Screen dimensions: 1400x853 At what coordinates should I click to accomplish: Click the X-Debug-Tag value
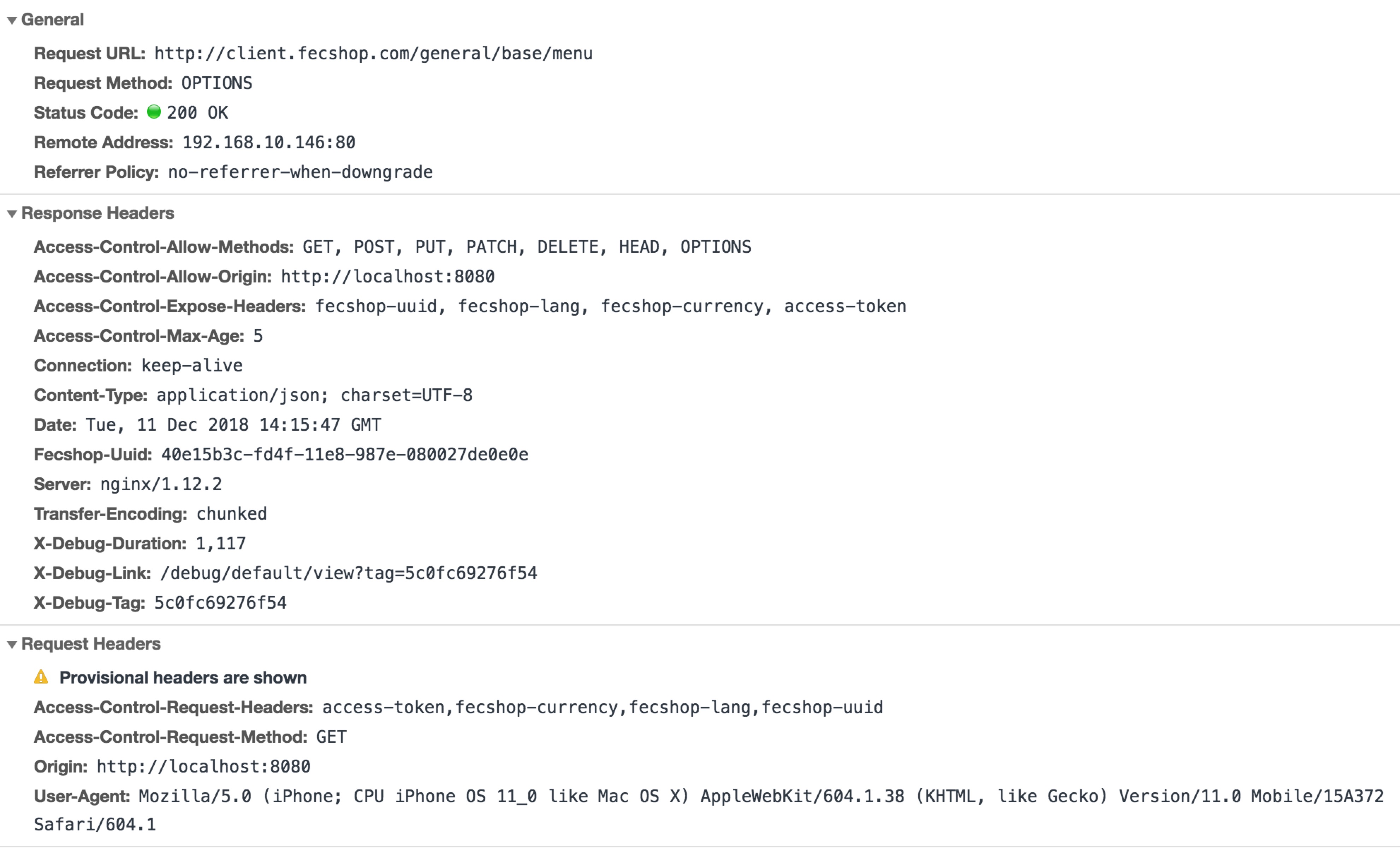click(220, 603)
